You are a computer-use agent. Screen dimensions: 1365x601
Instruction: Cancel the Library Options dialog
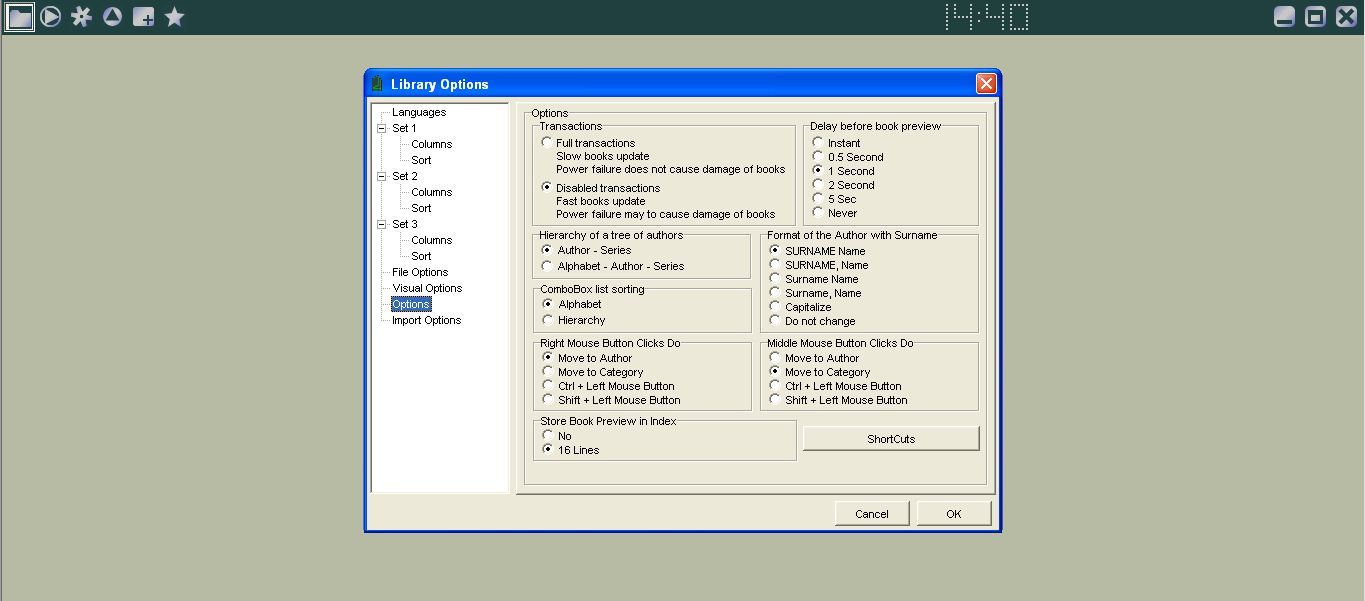coord(872,514)
